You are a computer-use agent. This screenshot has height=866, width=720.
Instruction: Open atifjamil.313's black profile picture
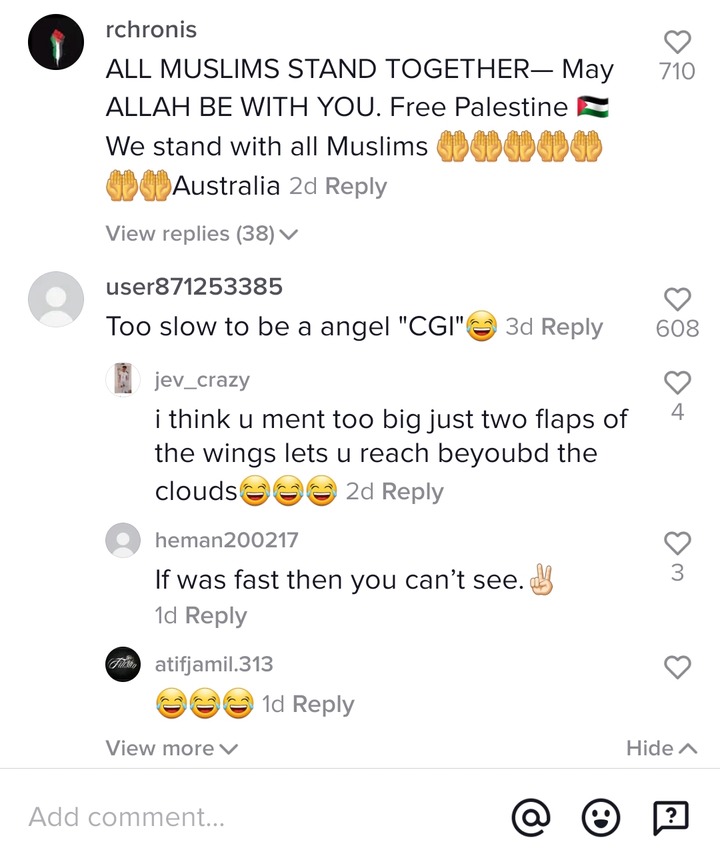point(123,664)
